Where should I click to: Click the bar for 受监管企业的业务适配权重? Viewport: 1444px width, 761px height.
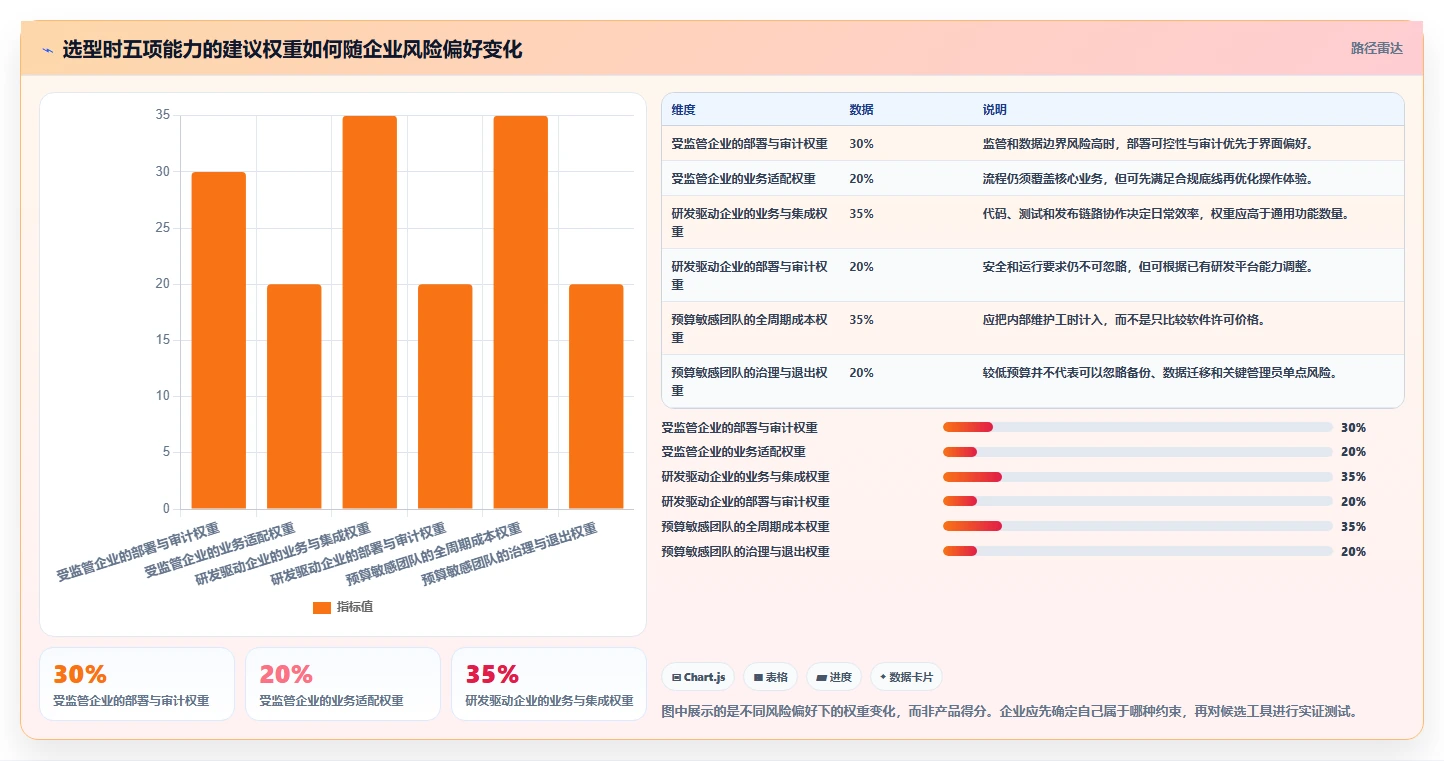[x=294, y=396]
